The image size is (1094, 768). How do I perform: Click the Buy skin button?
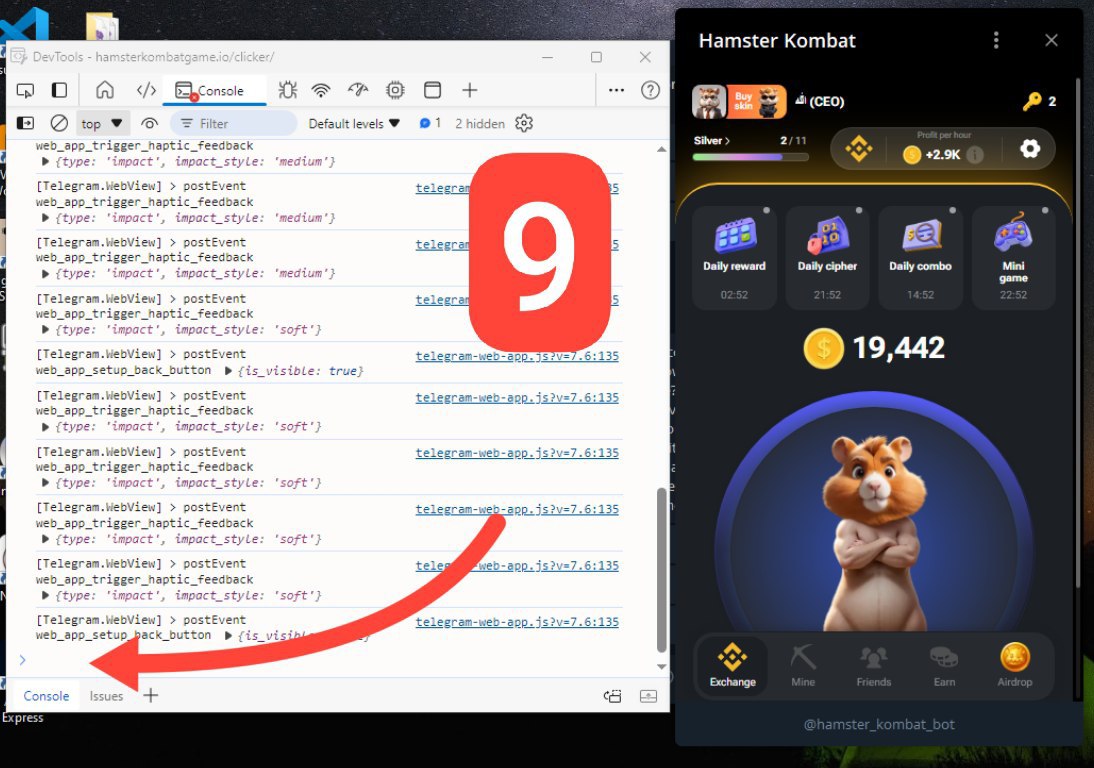tap(756, 102)
